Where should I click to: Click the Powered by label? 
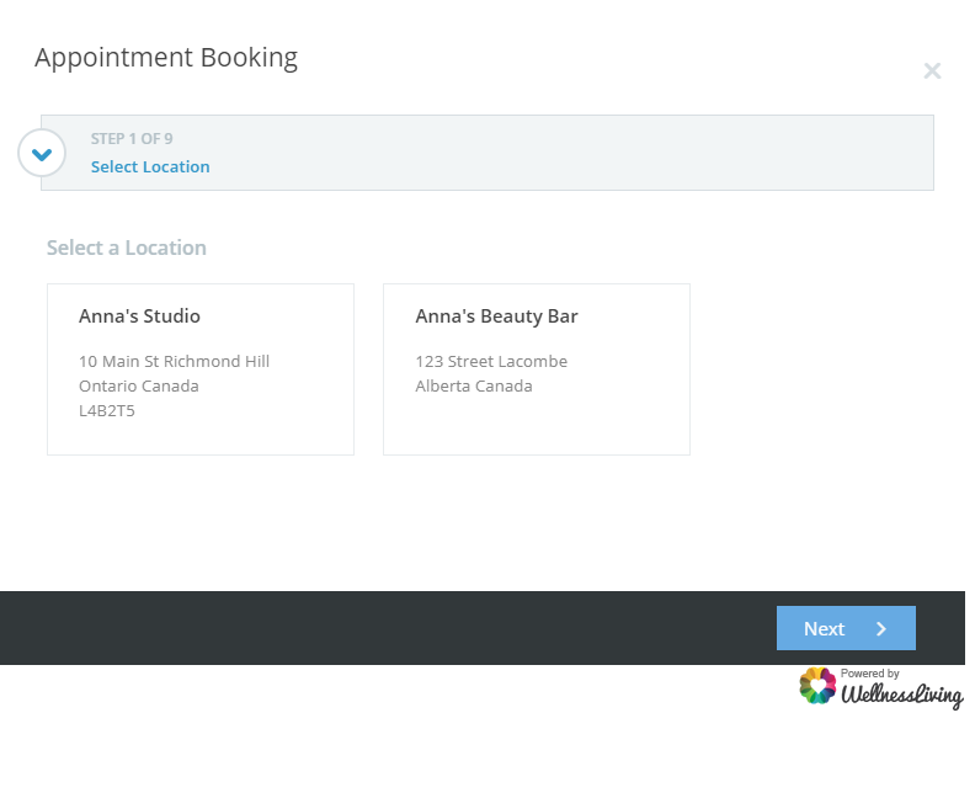[869, 674]
